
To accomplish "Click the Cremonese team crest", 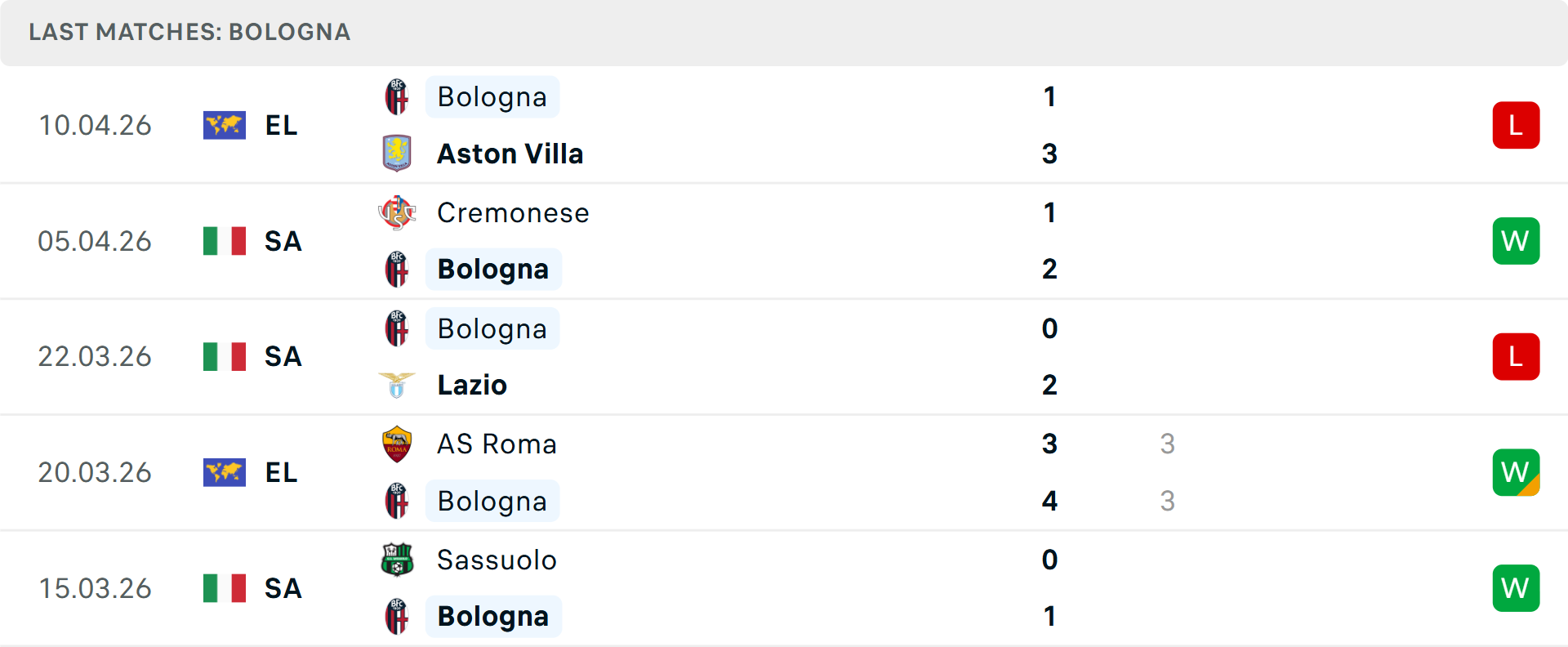I will pyautogui.click(x=397, y=213).
